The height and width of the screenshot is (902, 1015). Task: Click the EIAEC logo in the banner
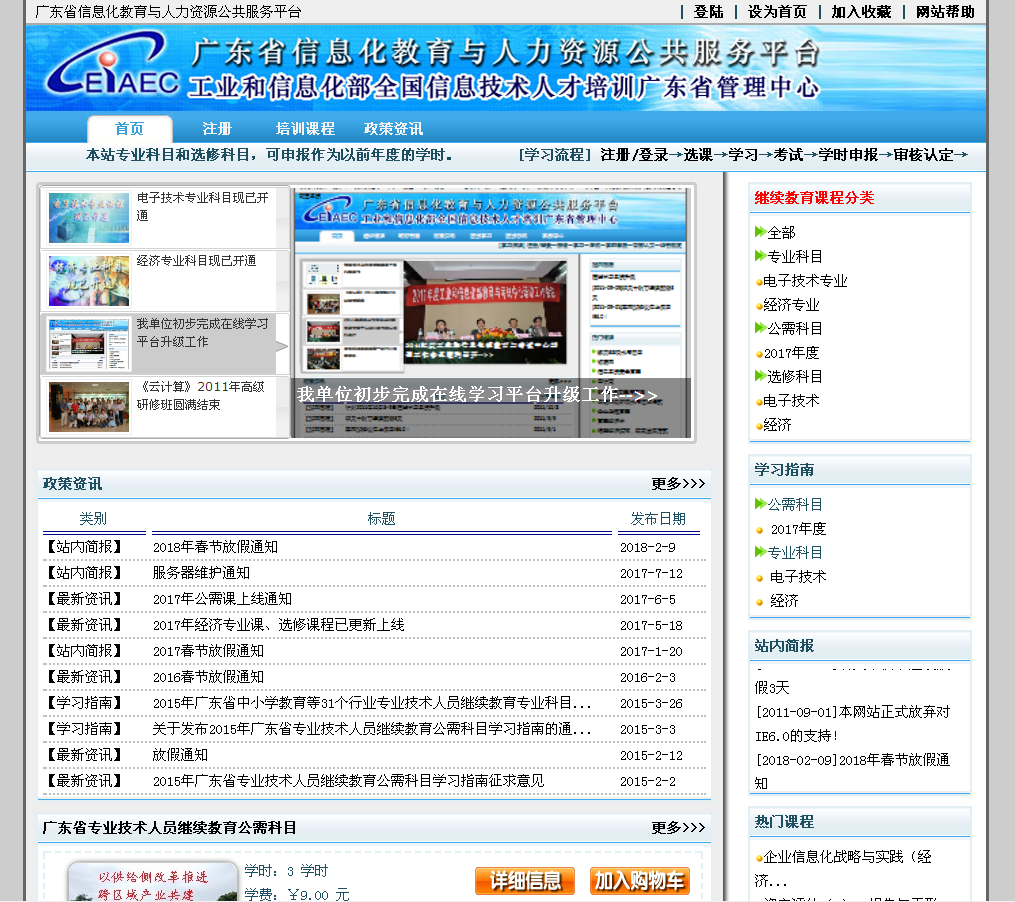click(112, 68)
